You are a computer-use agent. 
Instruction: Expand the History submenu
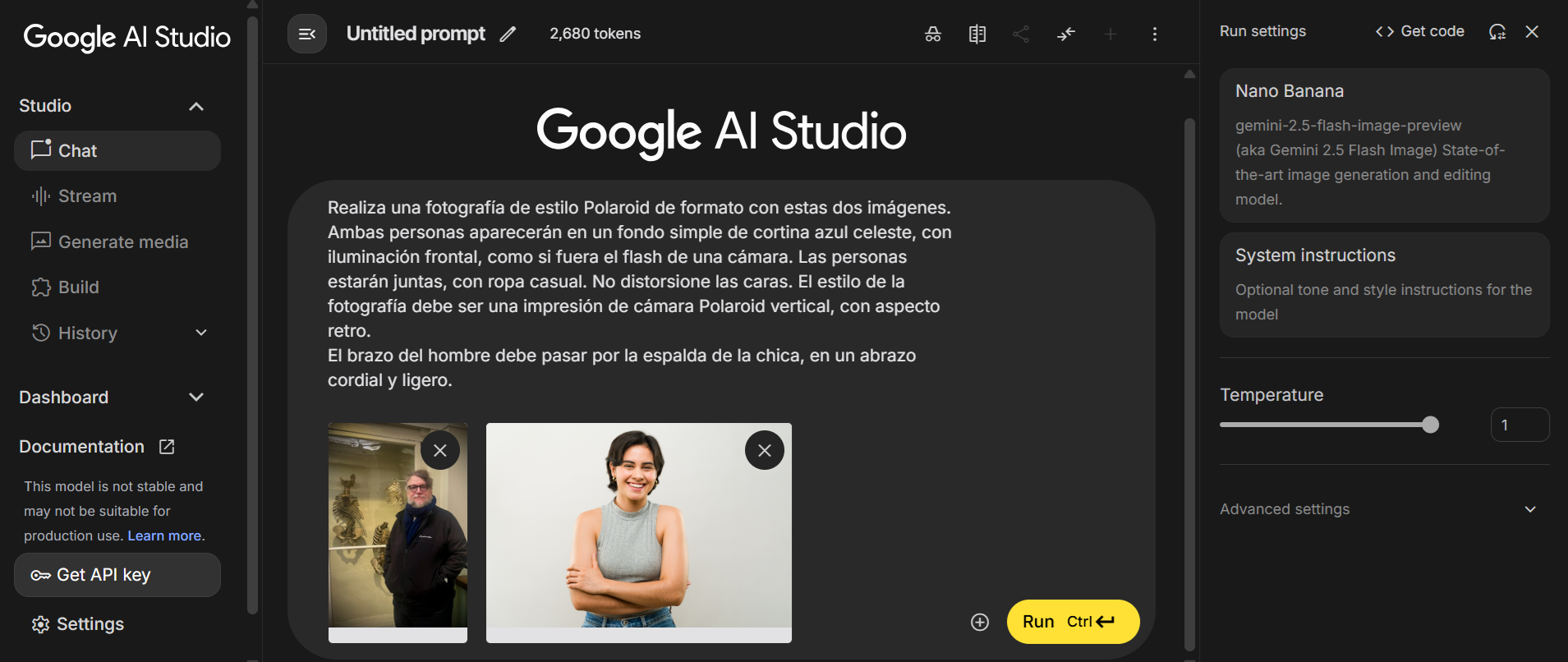pyautogui.click(x=201, y=333)
